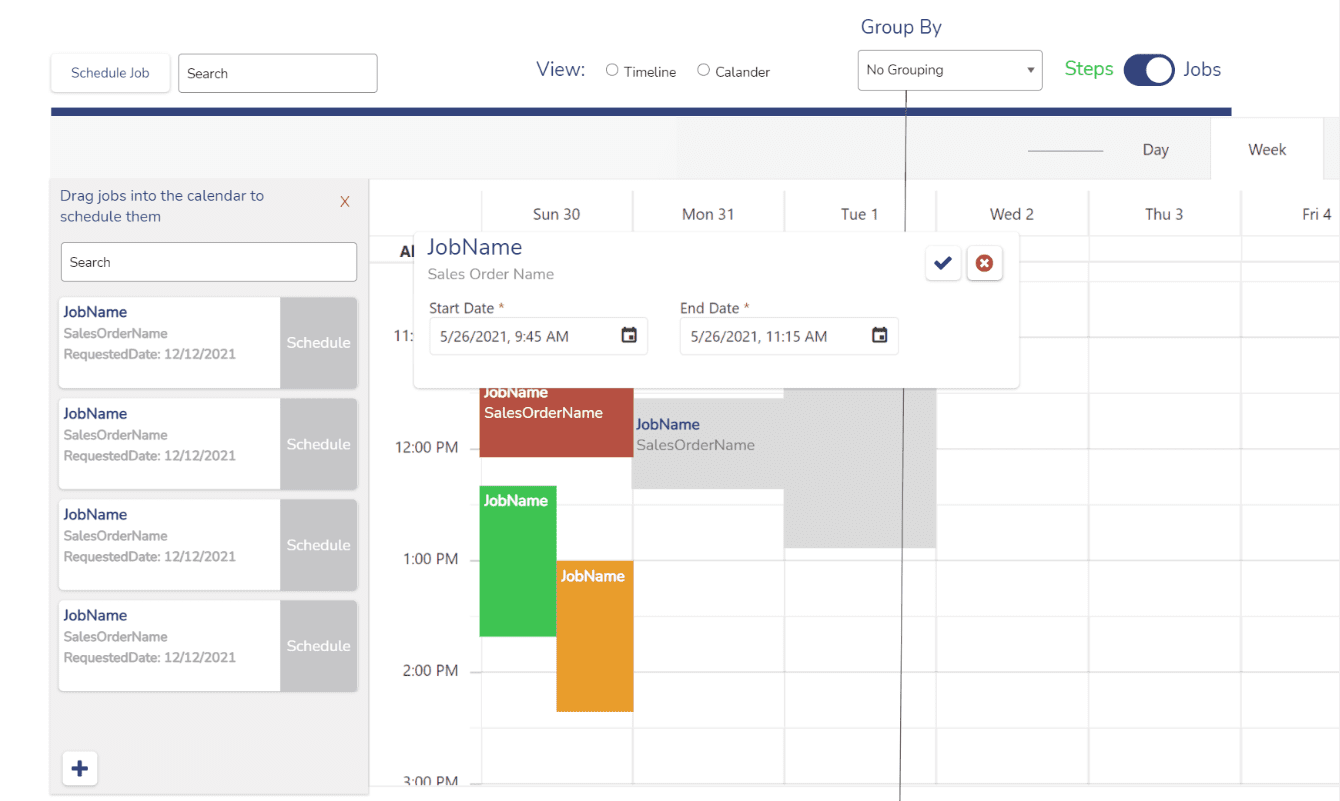Select the green JobName calendar event
The height and width of the screenshot is (801, 1340).
coord(517,570)
